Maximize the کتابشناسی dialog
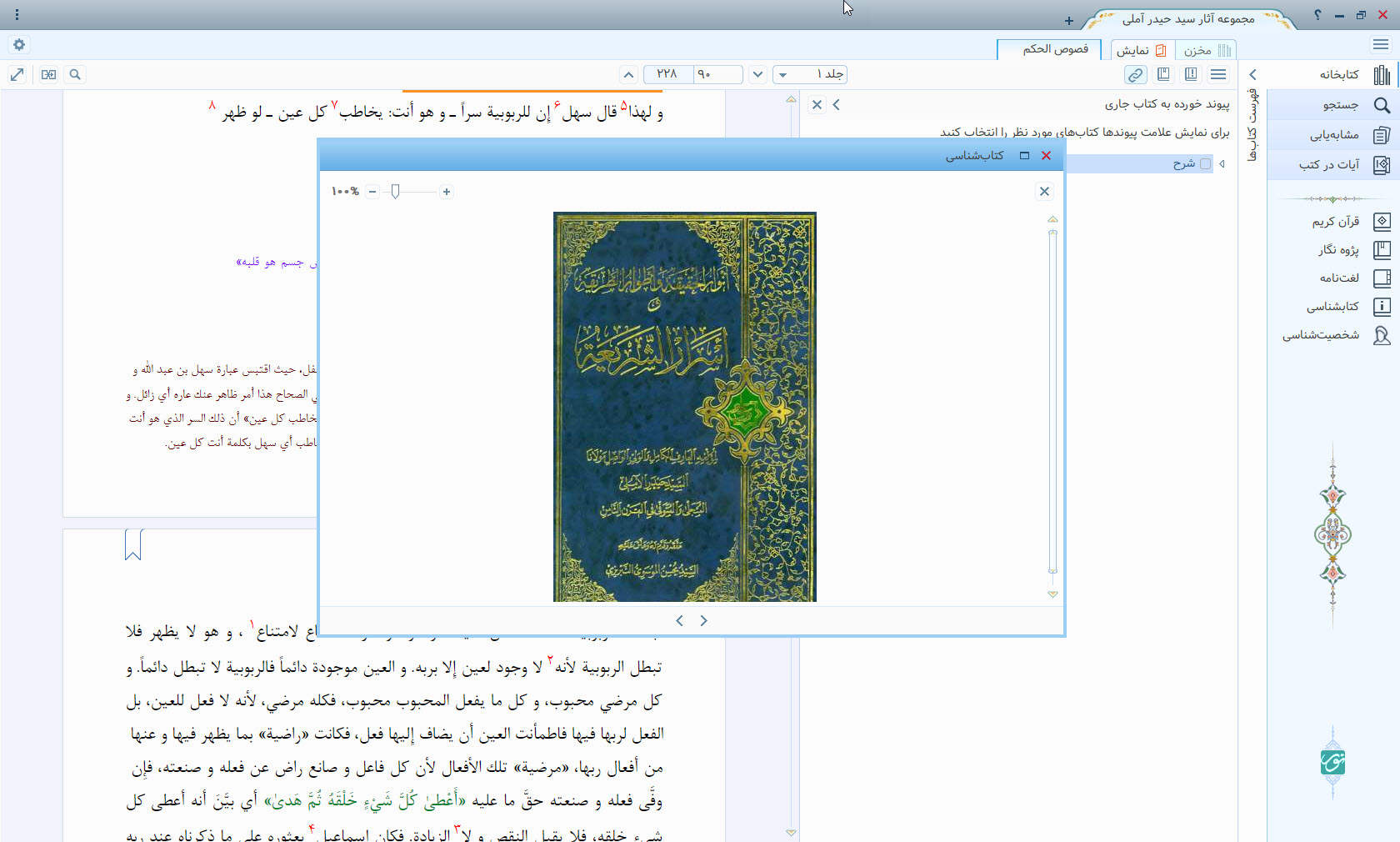Viewport: 1400px width, 842px height. click(x=1024, y=156)
